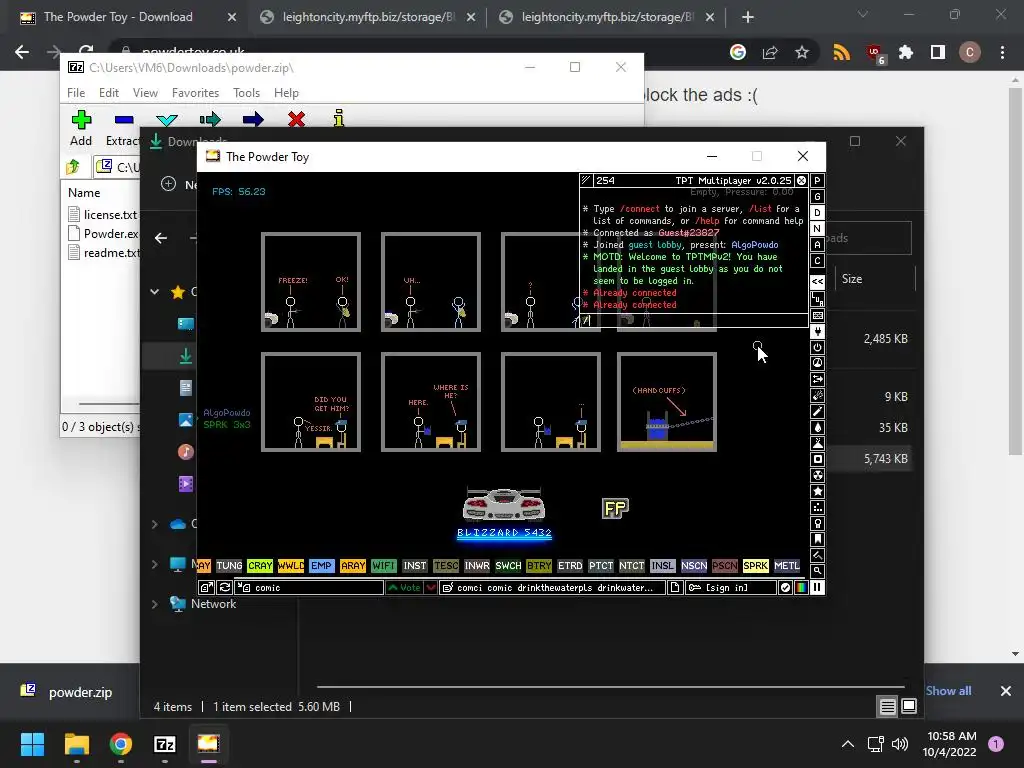Select the WIFI element

383,566
